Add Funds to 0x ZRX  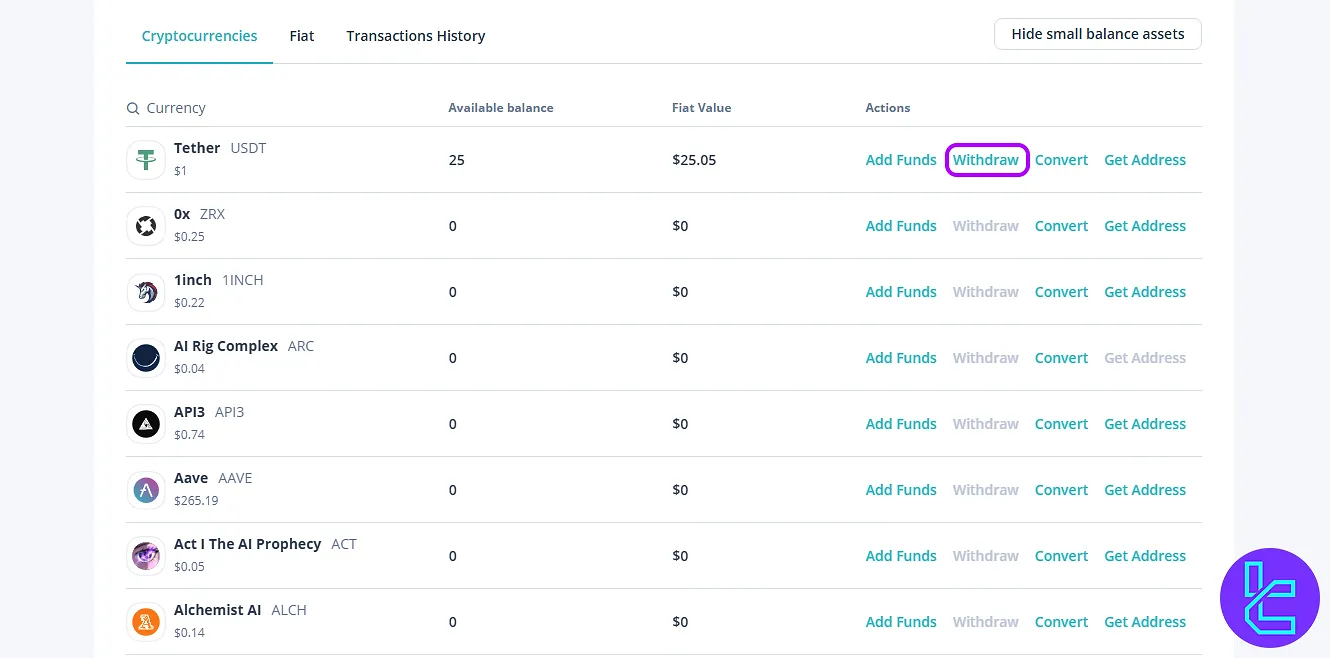(901, 226)
